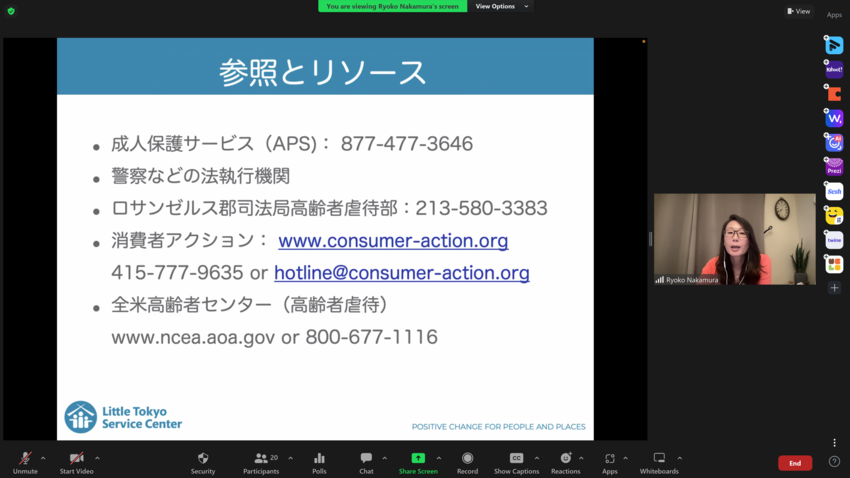Open the Participants list
Image resolution: width=850 pixels, height=478 pixels.
[261, 462]
